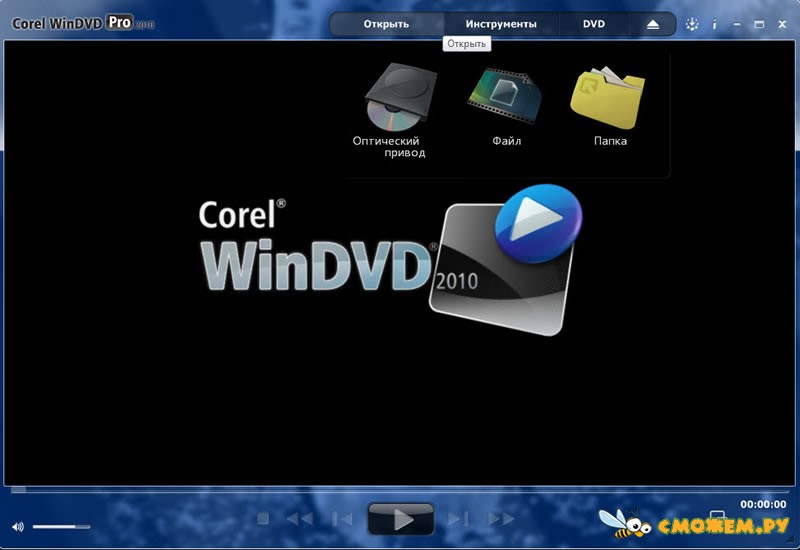The image size is (800, 550).
Task: Open the Открыть menu tab
Action: point(386,24)
